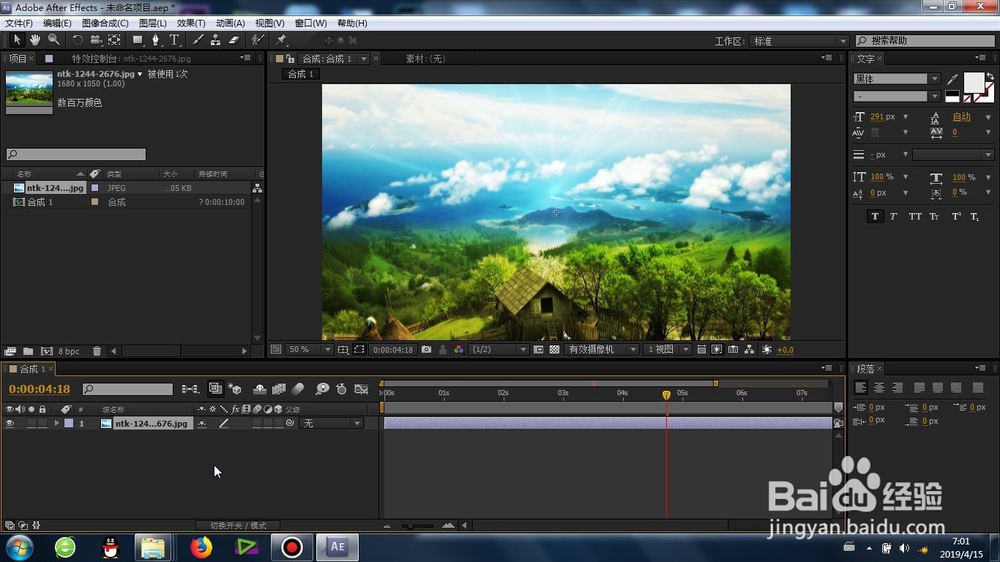1000x562 pixels.
Task: Toggle viewer lock icon for 合成 1
Action: (x=290, y=59)
